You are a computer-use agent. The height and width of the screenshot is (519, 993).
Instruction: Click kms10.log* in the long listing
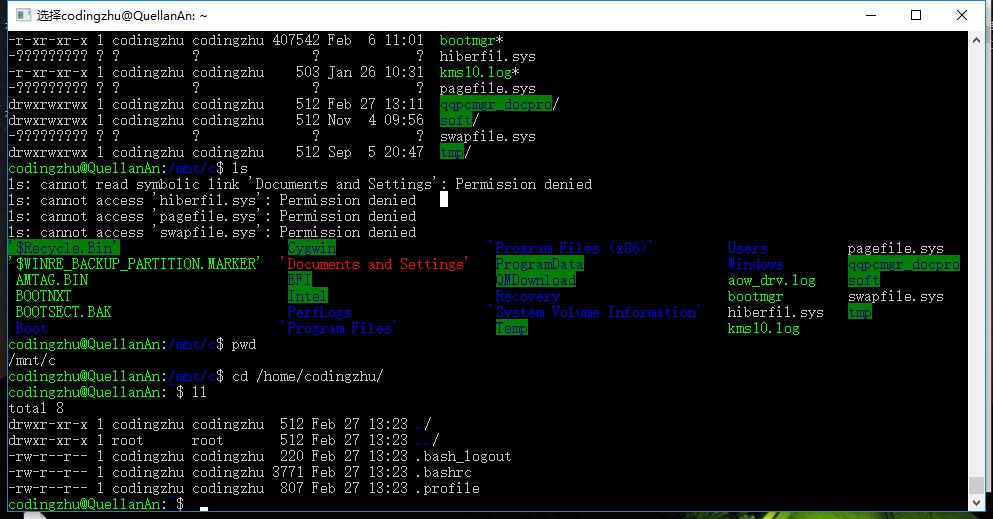[479, 72]
